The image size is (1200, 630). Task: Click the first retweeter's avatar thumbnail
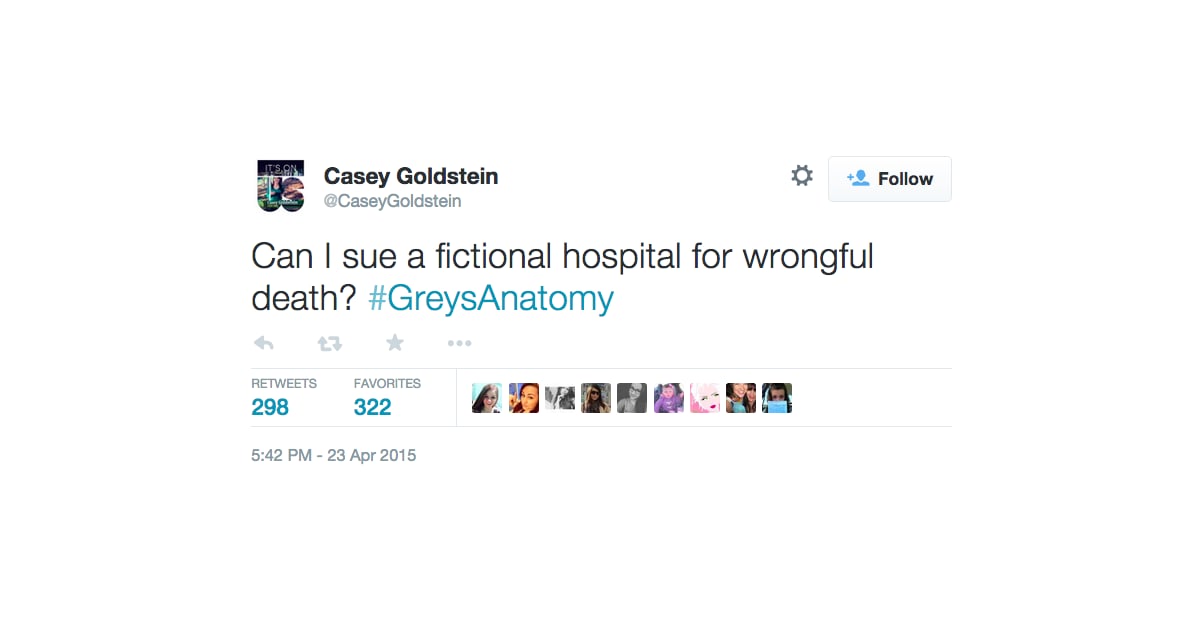pyautogui.click(x=487, y=397)
